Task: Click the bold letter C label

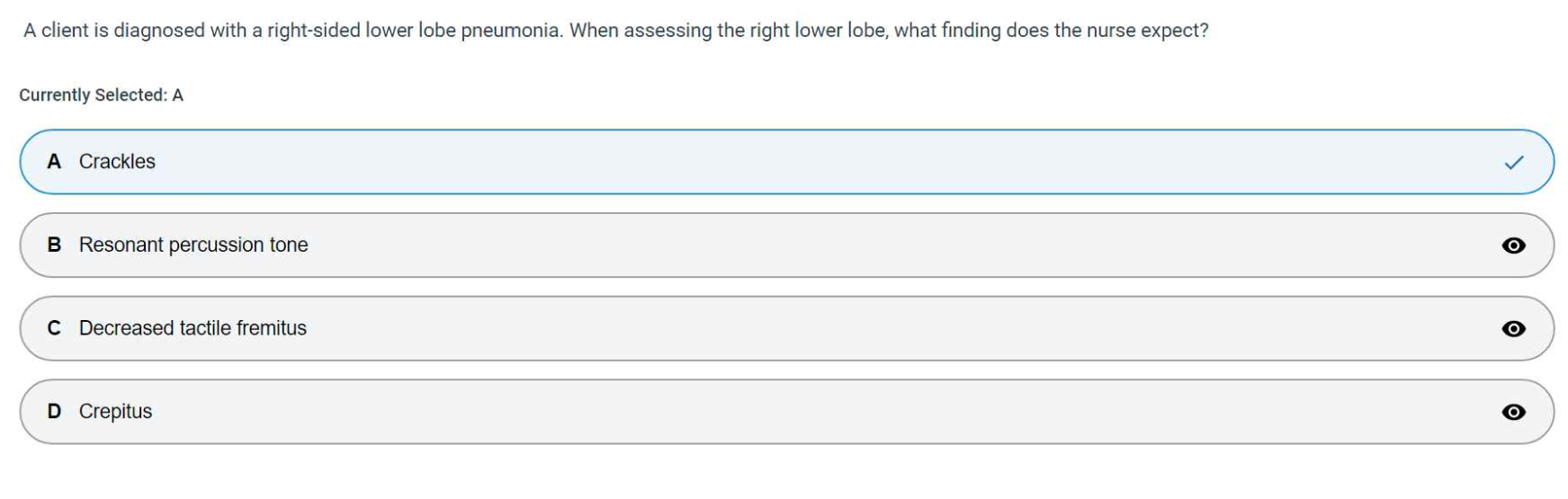Action: coord(54,328)
